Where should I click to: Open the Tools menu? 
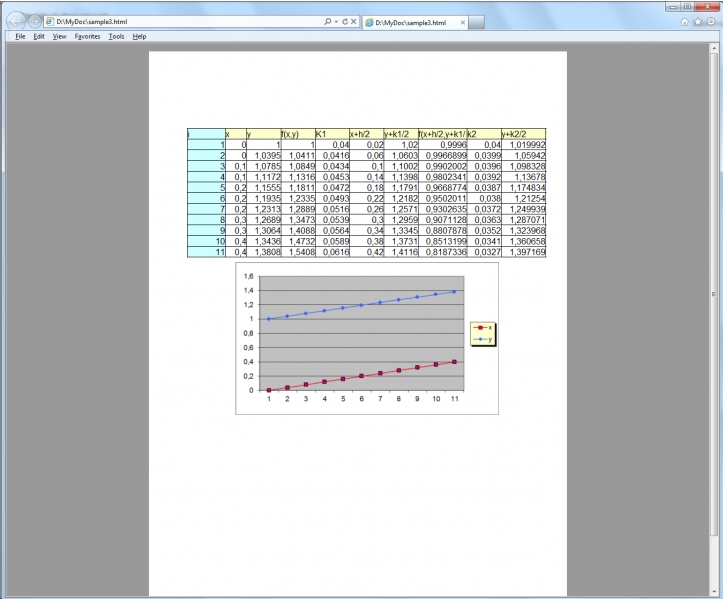coord(116,36)
